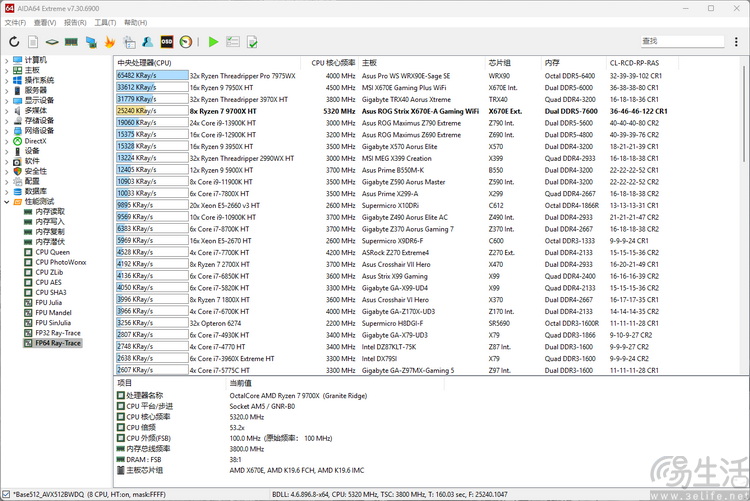Select FP64 Ray-Trace benchmark
This screenshot has height=501, width=750.
click(58, 343)
